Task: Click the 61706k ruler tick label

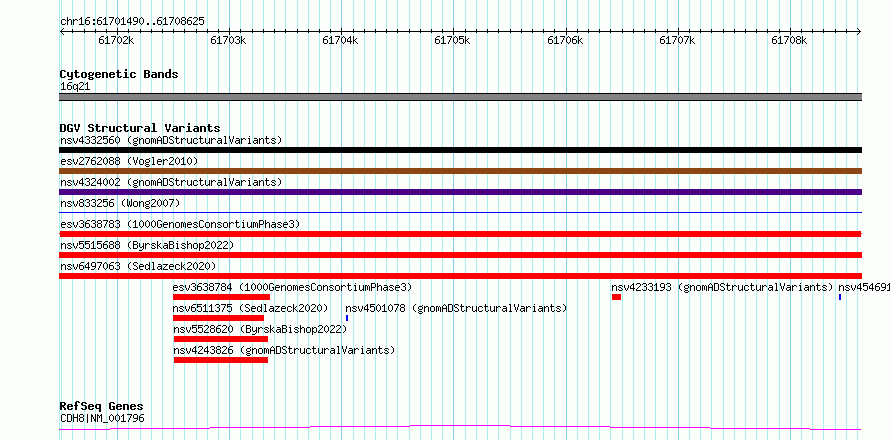Action: 565,40
